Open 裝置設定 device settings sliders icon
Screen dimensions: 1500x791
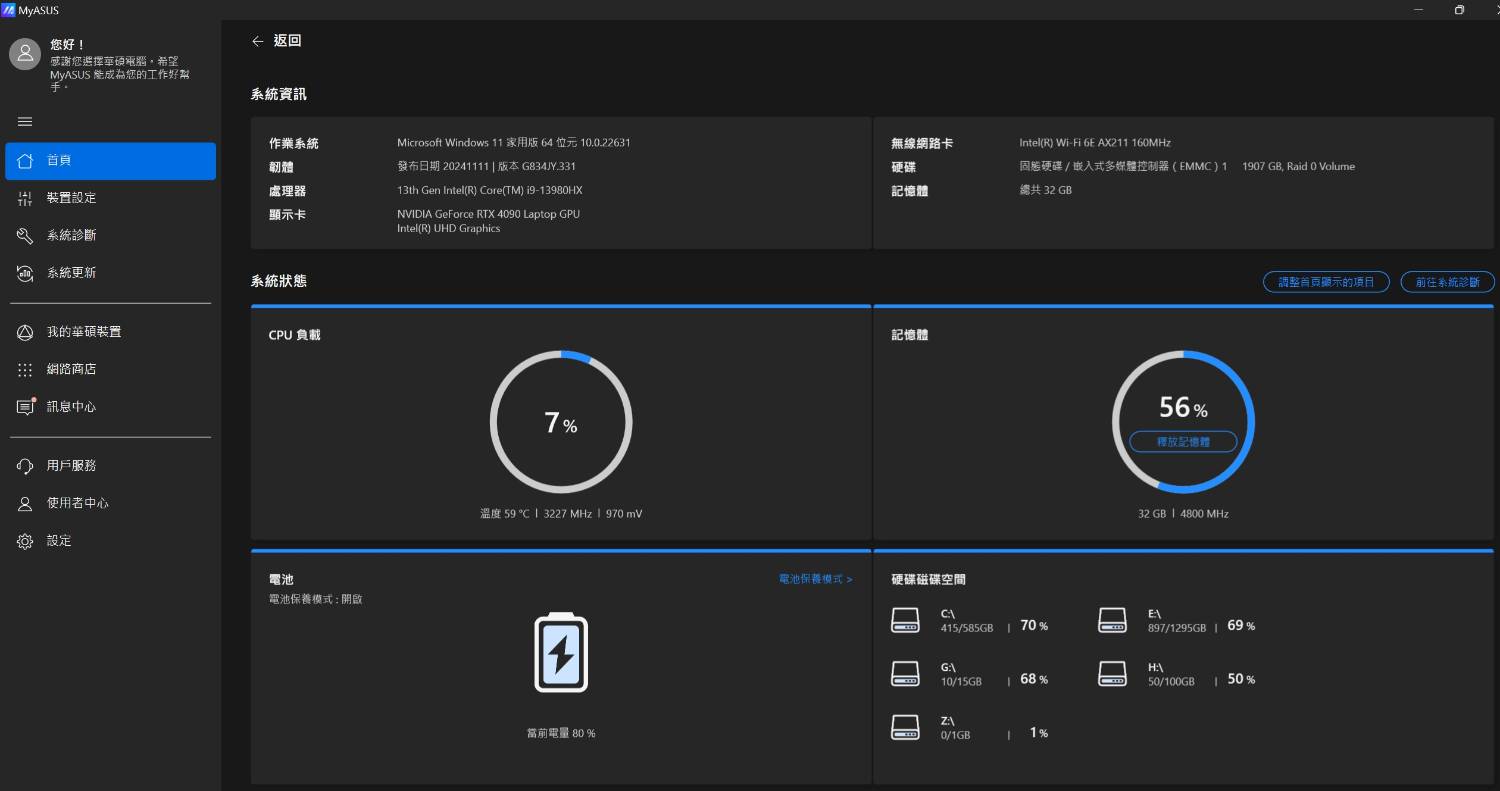pyautogui.click(x=25, y=198)
